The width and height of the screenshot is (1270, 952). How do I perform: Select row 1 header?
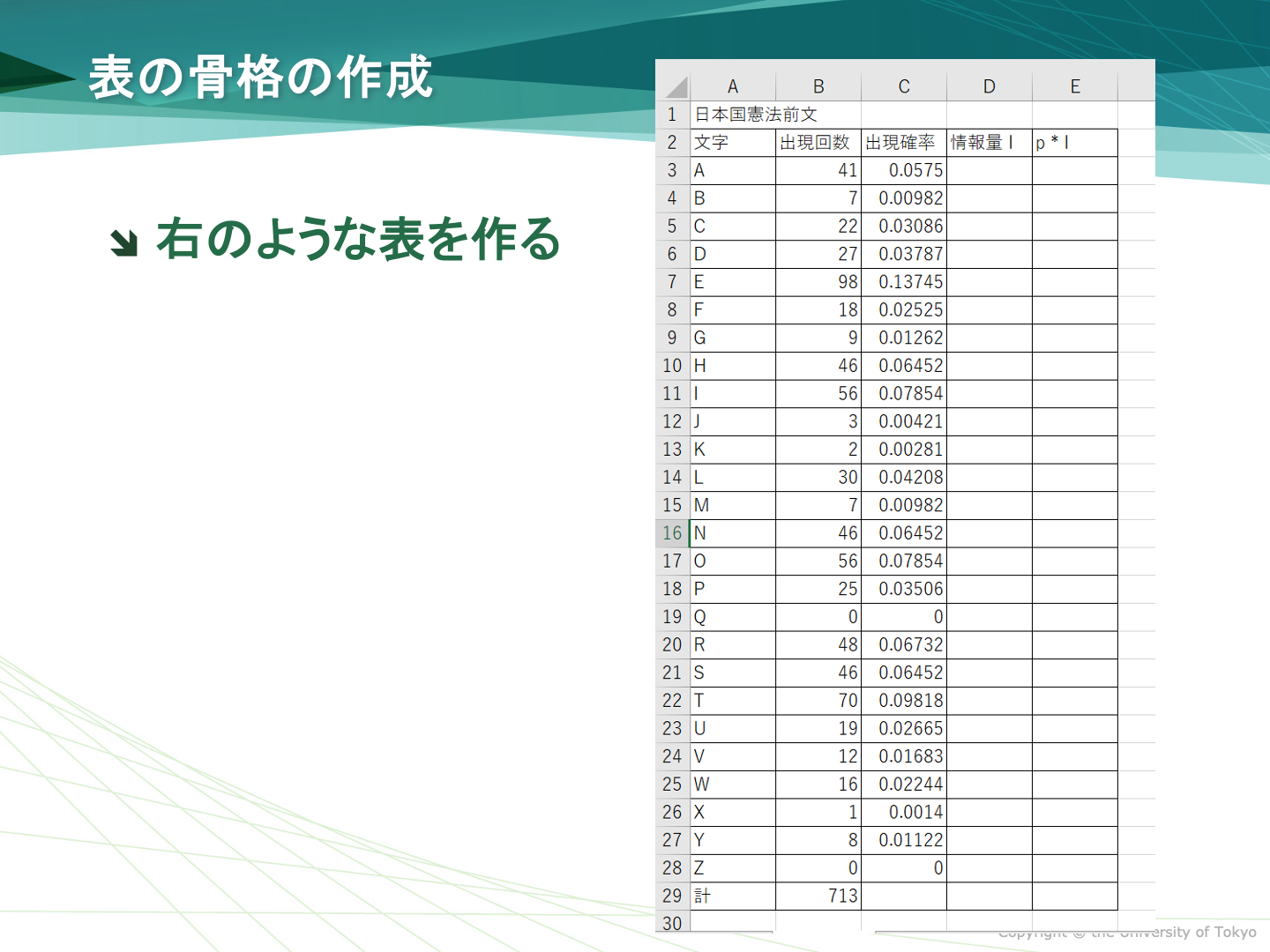pos(672,115)
